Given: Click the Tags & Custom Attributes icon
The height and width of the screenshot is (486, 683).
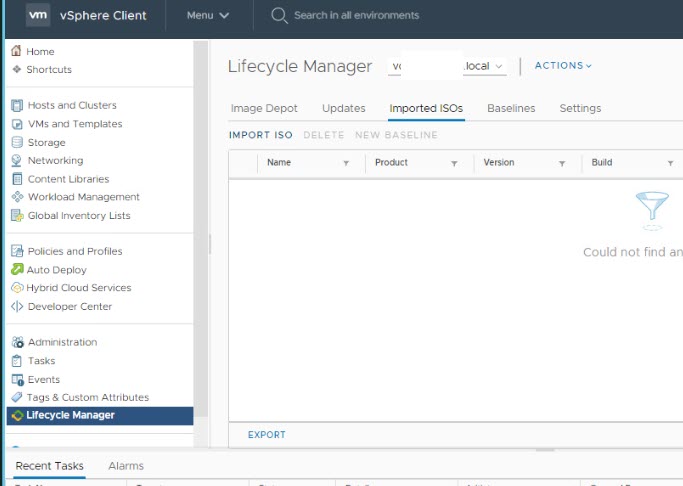Looking at the screenshot, I should (17, 397).
